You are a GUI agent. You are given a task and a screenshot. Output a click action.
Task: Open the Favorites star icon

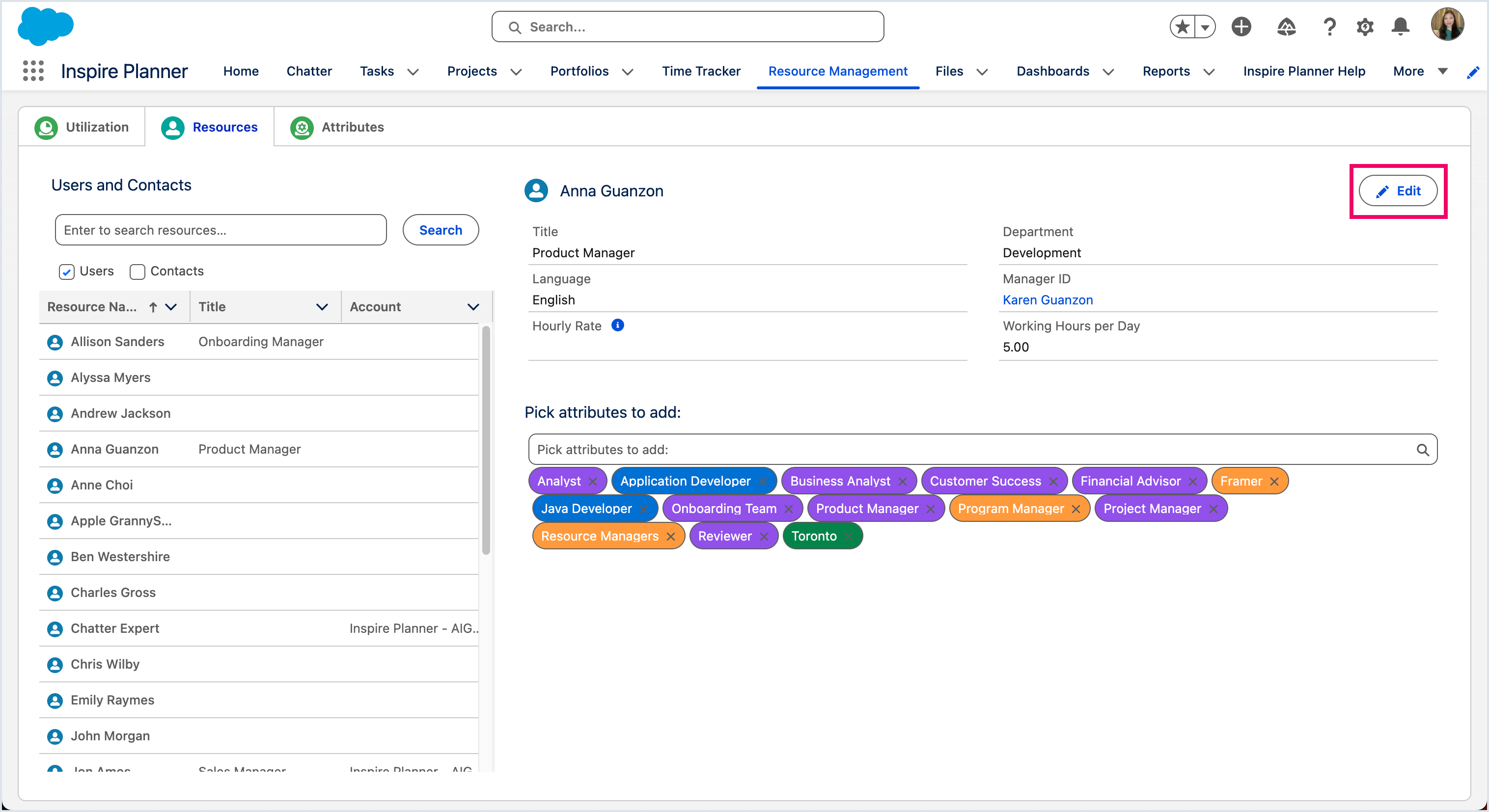pyautogui.click(x=1183, y=27)
